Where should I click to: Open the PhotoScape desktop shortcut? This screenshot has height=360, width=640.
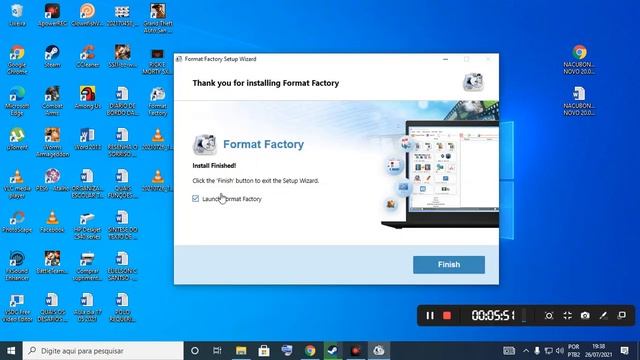(17, 222)
